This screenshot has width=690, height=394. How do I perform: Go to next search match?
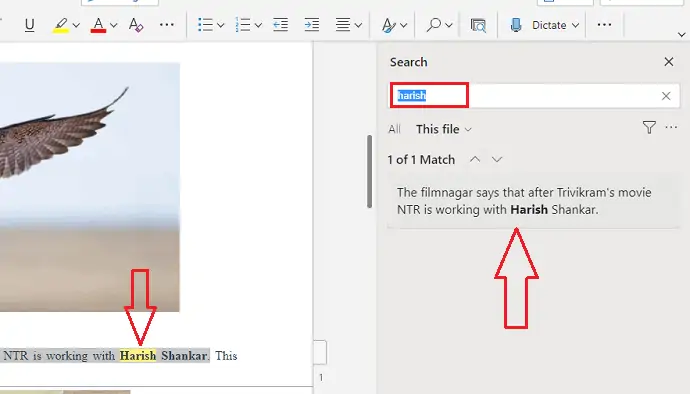tap(497, 159)
